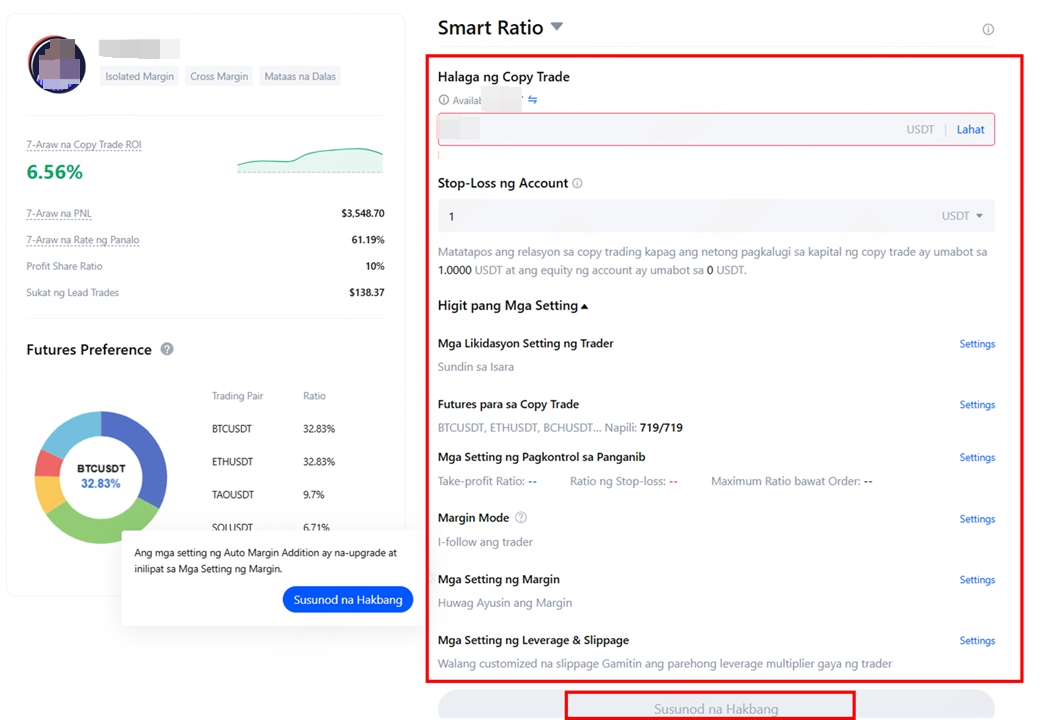Click info icon beside Stop-Loss ng Account
The image size is (1058, 720).
[577, 184]
